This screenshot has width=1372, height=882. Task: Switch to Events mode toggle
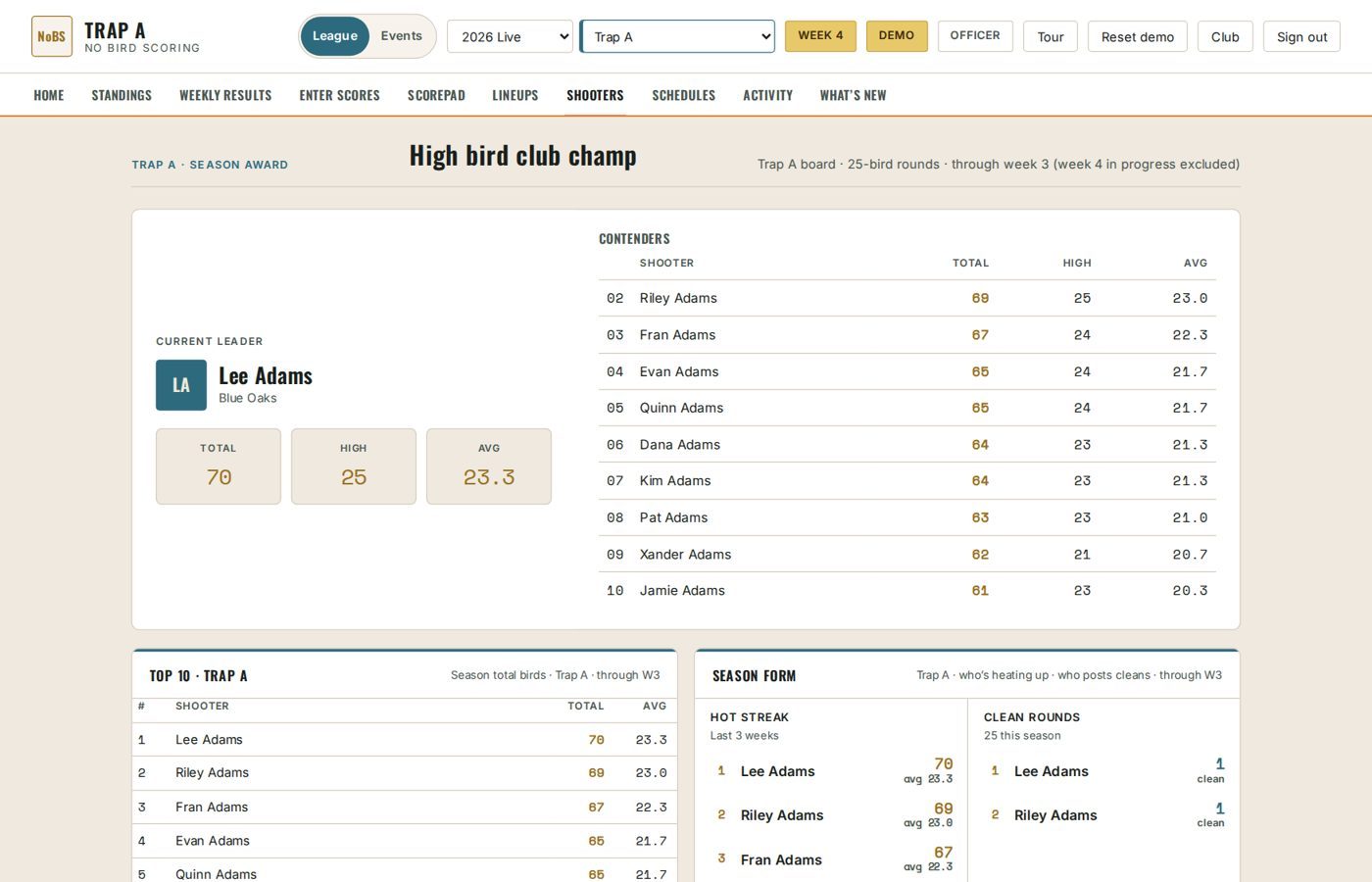click(x=401, y=36)
